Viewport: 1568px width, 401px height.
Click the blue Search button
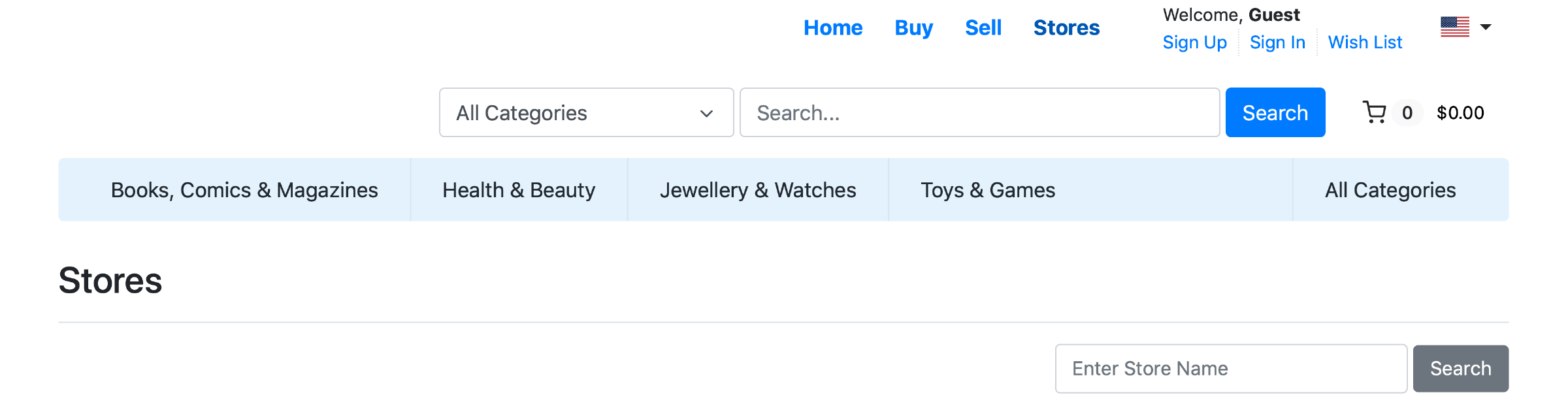pos(1275,112)
